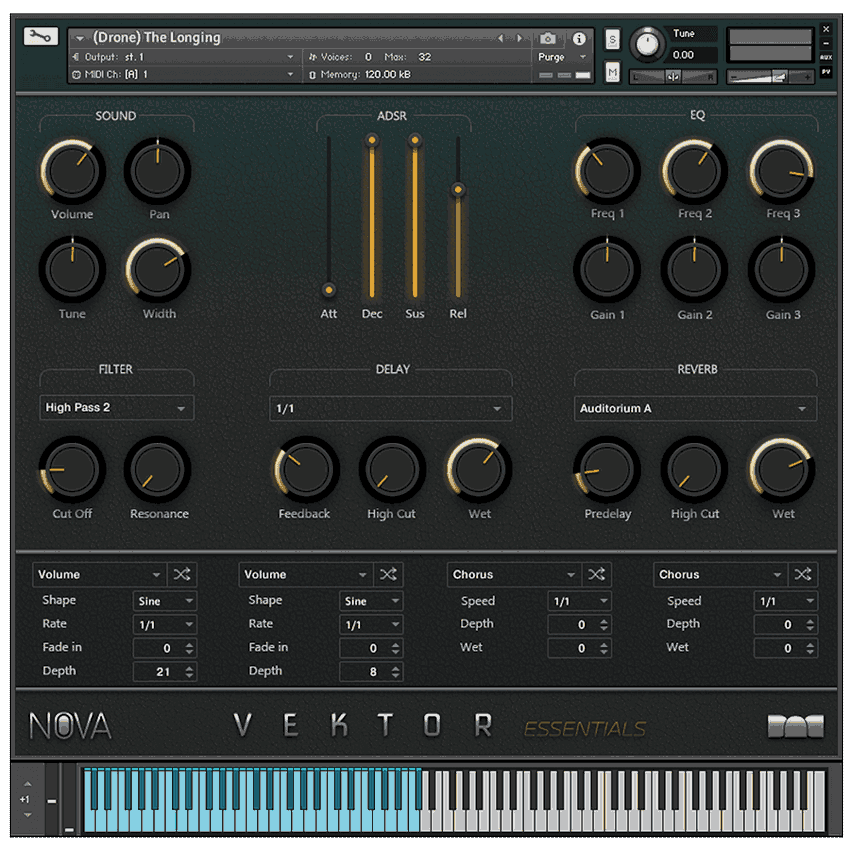Click the Volume knob in Sound section
The width and height of the screenshot is (850, 850).
(72, 170)
